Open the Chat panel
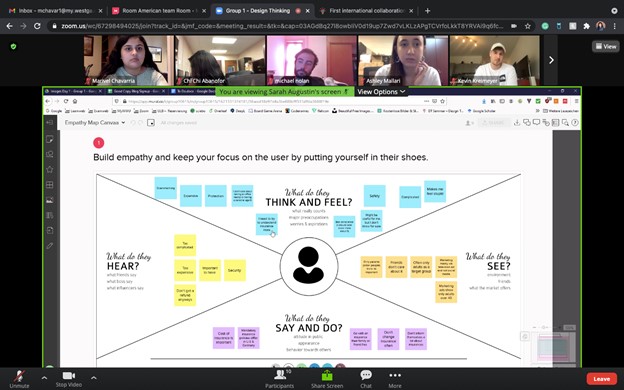Screen dimensions: 624x390 [366, 379]
